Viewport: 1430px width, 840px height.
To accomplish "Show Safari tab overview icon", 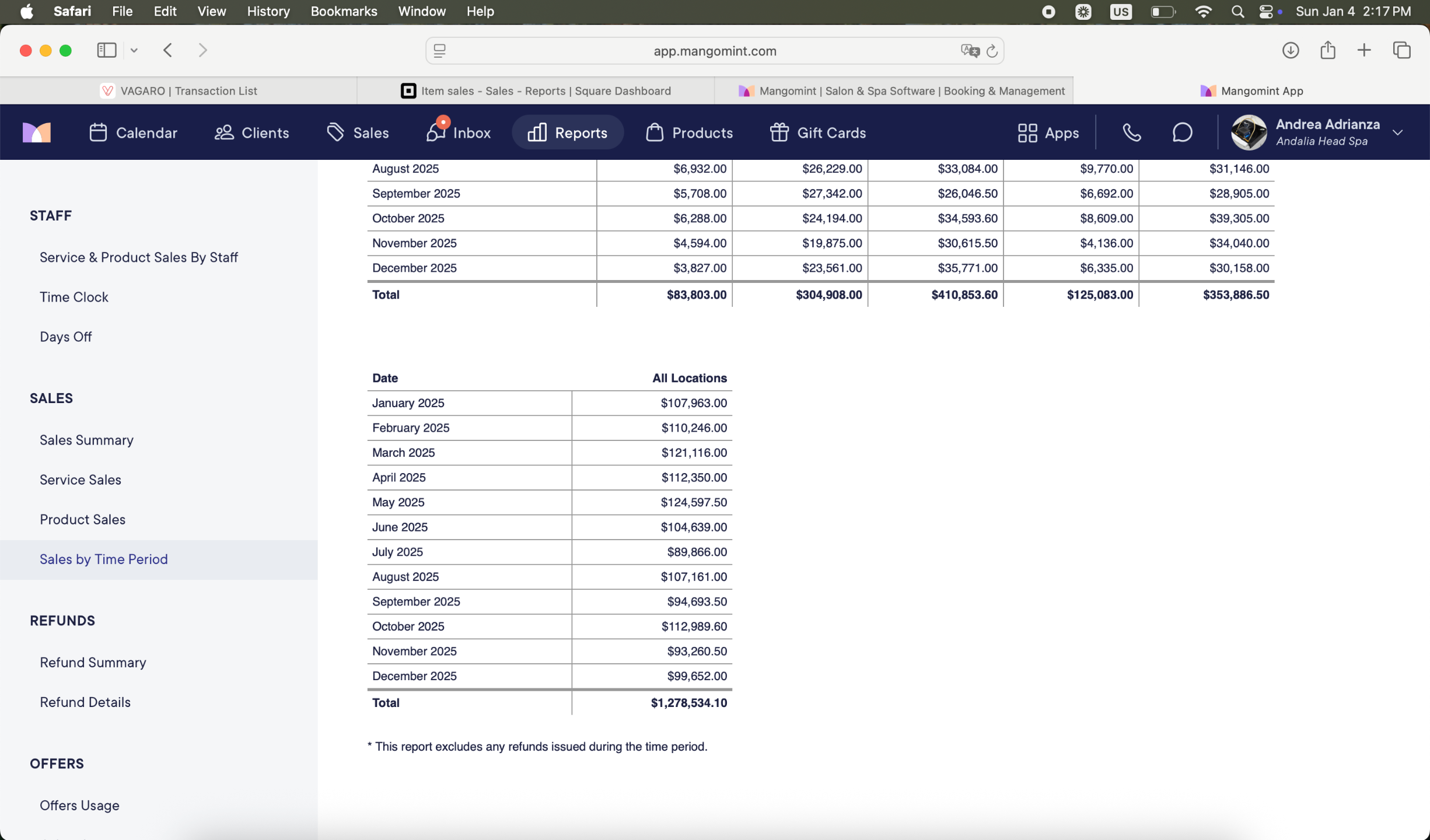I will (x=1401, y=50).
